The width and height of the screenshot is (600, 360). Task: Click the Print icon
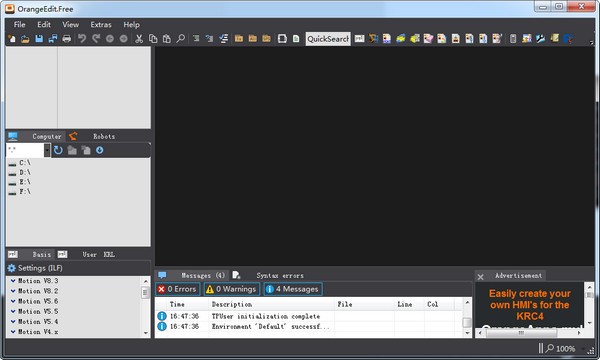pyautogui.click(x=67, y=39)
